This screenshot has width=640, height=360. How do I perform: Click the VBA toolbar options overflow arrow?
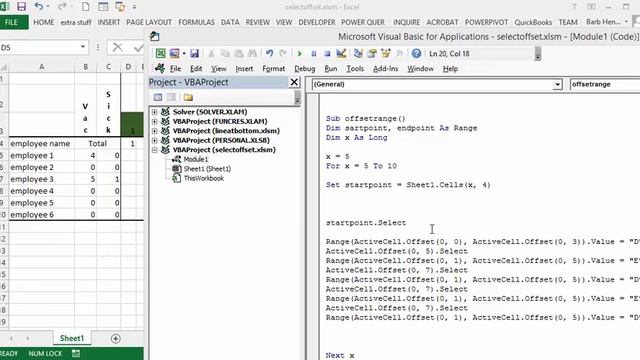538,53
